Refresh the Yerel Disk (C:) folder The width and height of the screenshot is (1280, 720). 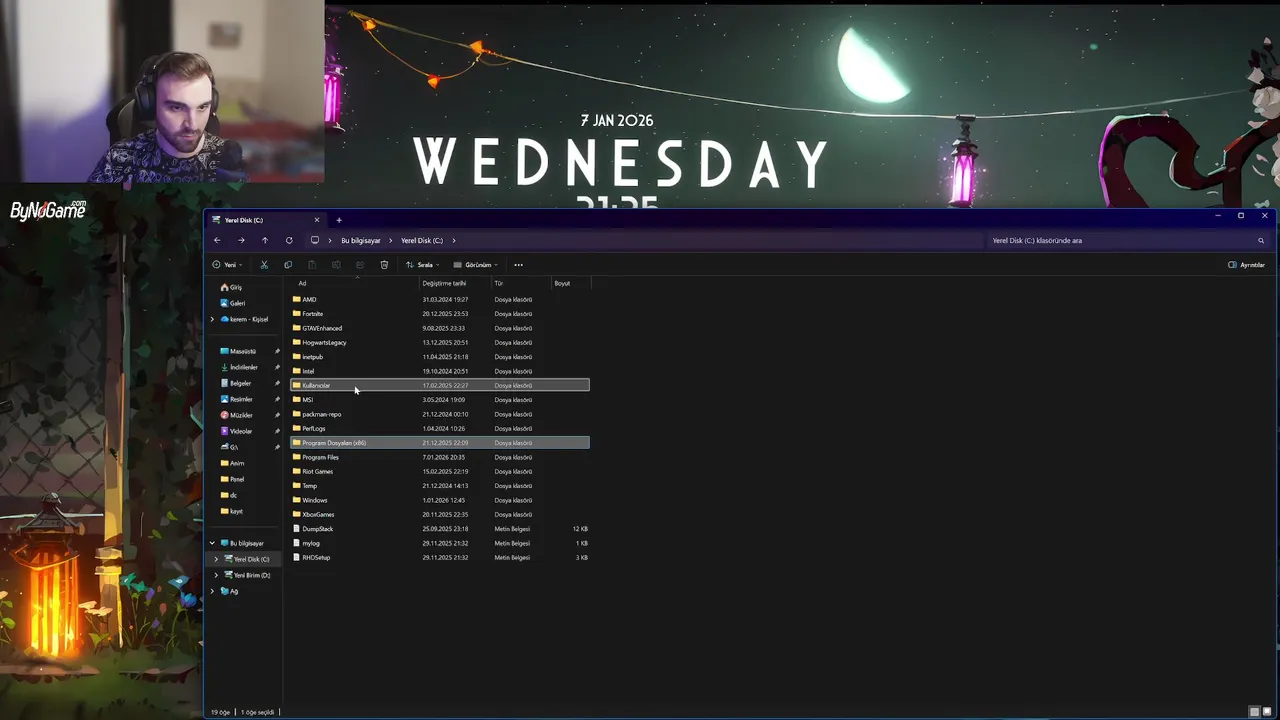(289, 240)
